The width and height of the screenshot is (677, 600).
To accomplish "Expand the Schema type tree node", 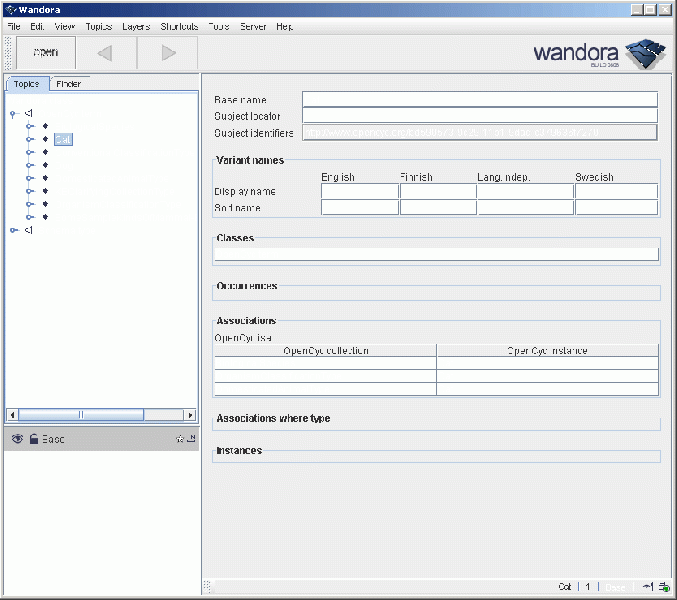I will point(12,230).
